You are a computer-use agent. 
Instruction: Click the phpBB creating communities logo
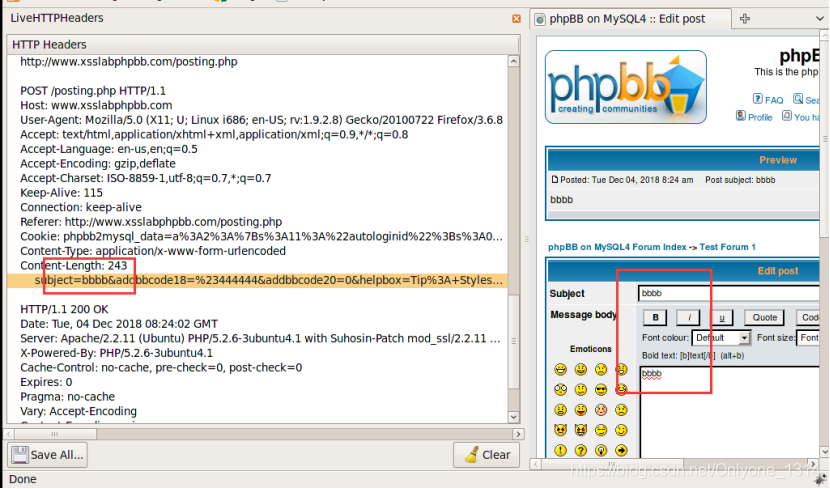(626, 87)
